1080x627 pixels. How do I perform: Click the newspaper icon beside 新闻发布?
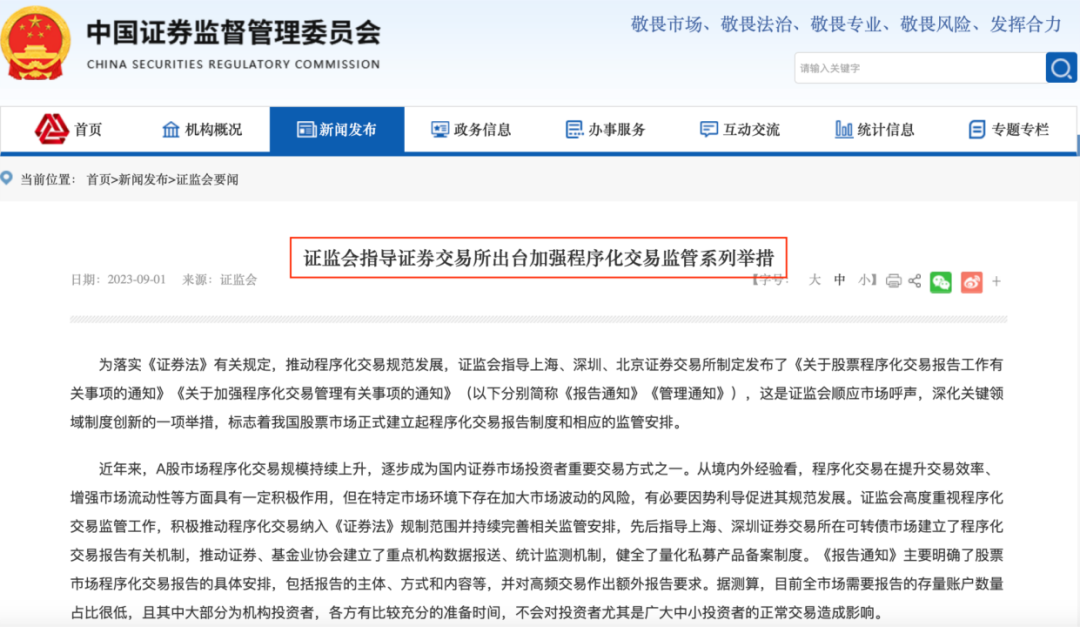tap(306, 129)
